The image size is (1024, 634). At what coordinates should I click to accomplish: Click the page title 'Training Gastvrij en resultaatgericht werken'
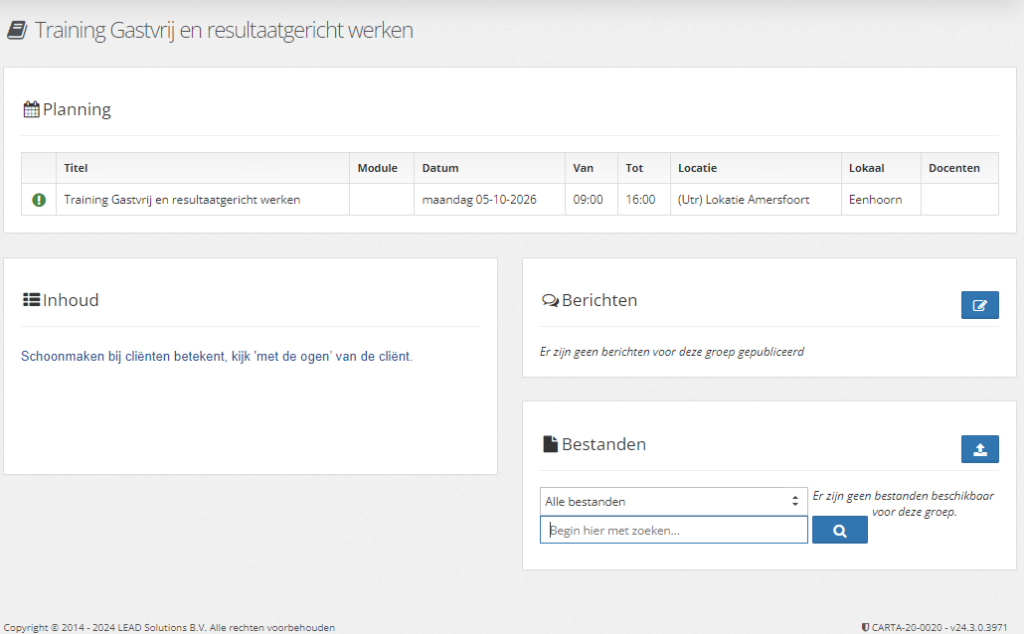[x=224, y=30]
